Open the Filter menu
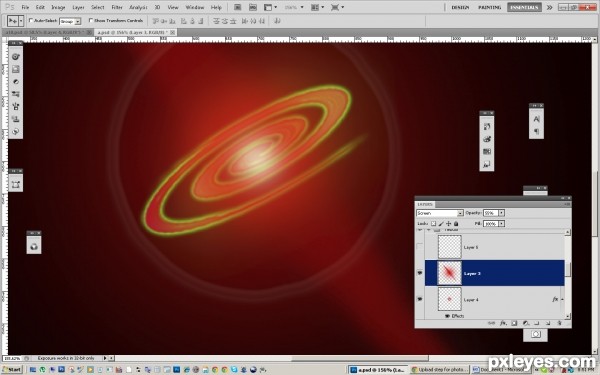The width and height of the screenshot is (600, 375). click(117, 7)
